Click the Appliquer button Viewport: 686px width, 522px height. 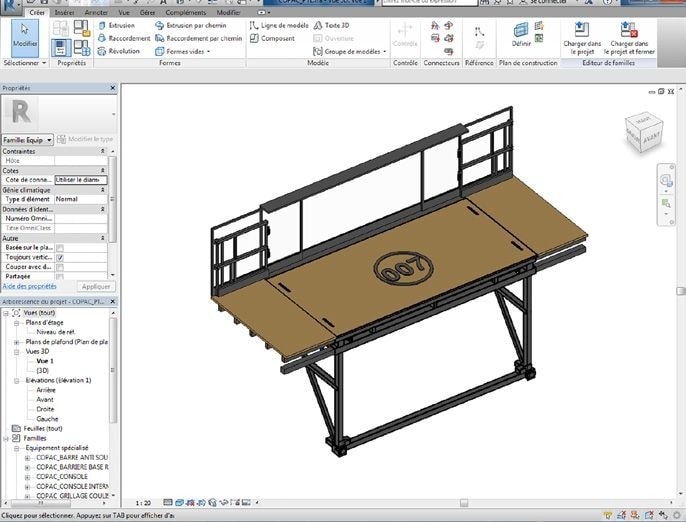pyautogui.click(x=97, y=286)
